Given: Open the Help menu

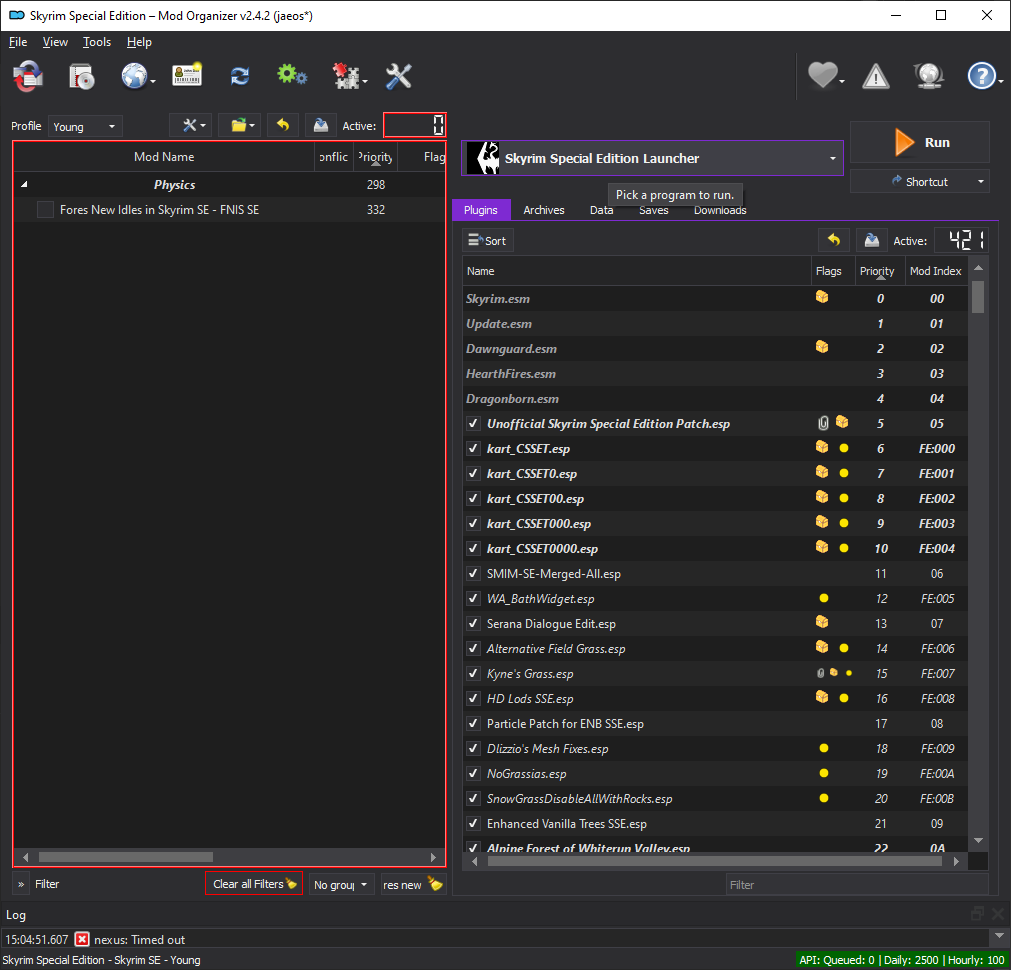Looking at the screenshot, I should 139,42.
